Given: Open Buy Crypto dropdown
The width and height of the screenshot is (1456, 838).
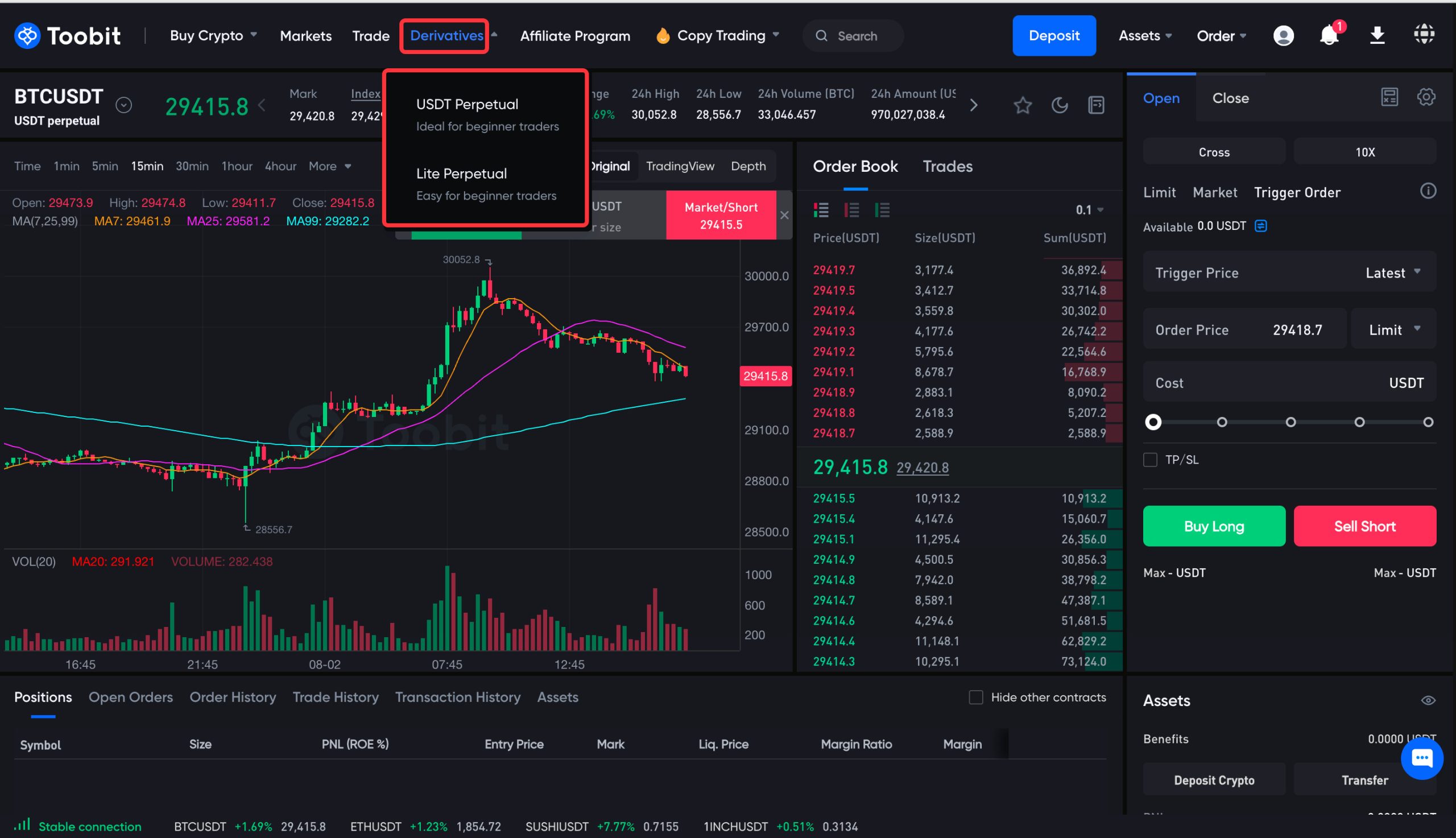Looking at the screenshot, I should click(213, 36).
